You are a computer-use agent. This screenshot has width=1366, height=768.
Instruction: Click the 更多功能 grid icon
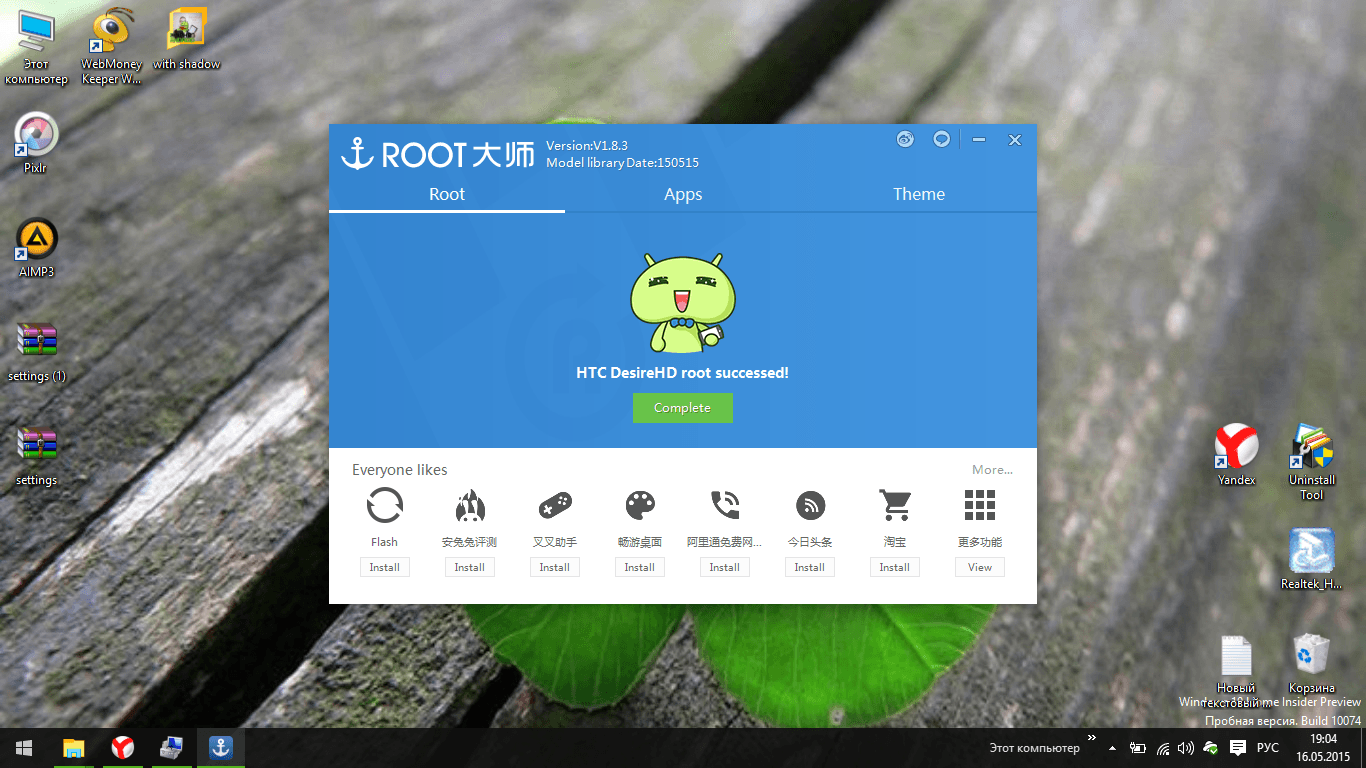[x=980, y=506]
